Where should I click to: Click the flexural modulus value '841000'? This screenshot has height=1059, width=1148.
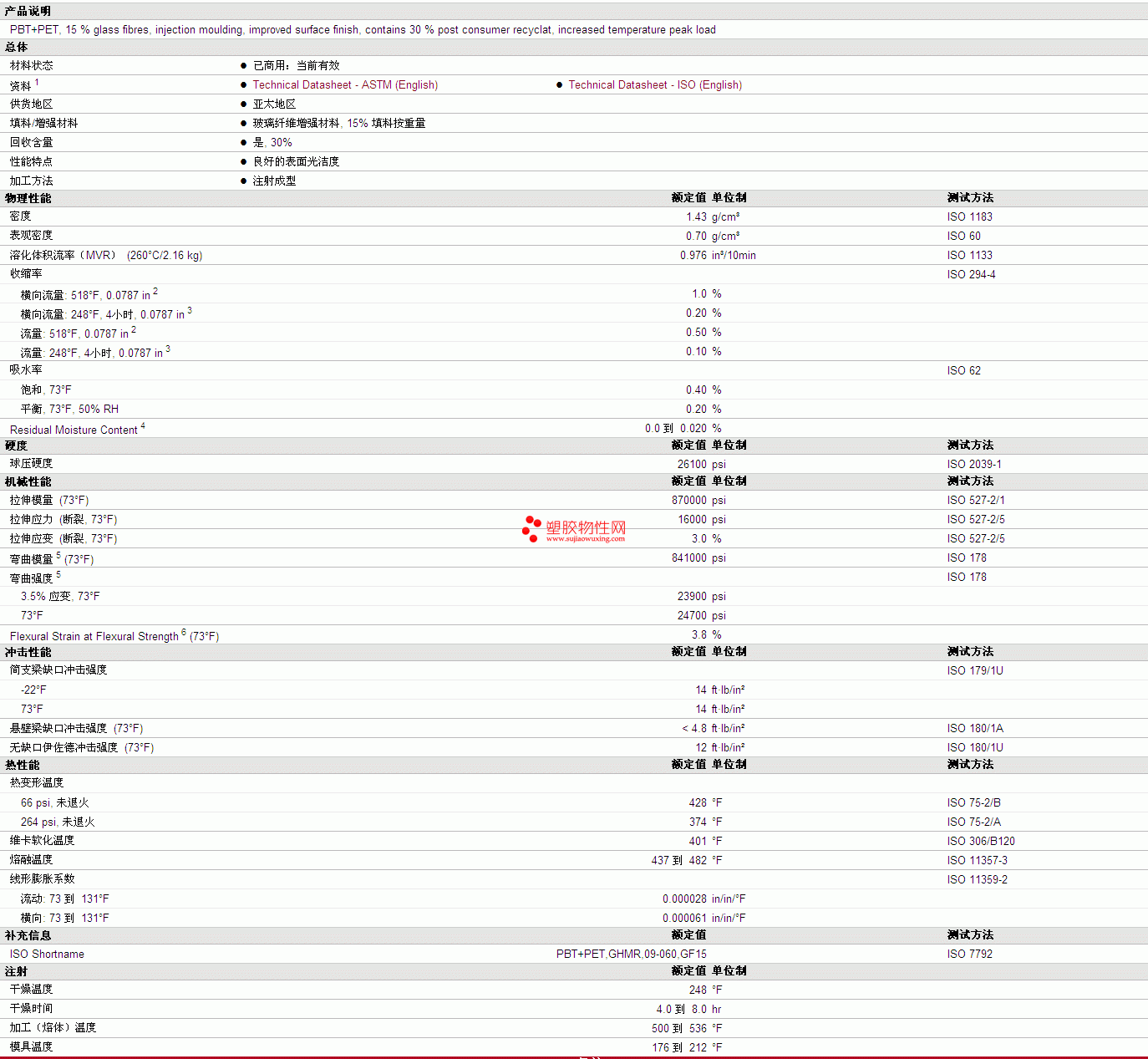(x=689, y=558)
